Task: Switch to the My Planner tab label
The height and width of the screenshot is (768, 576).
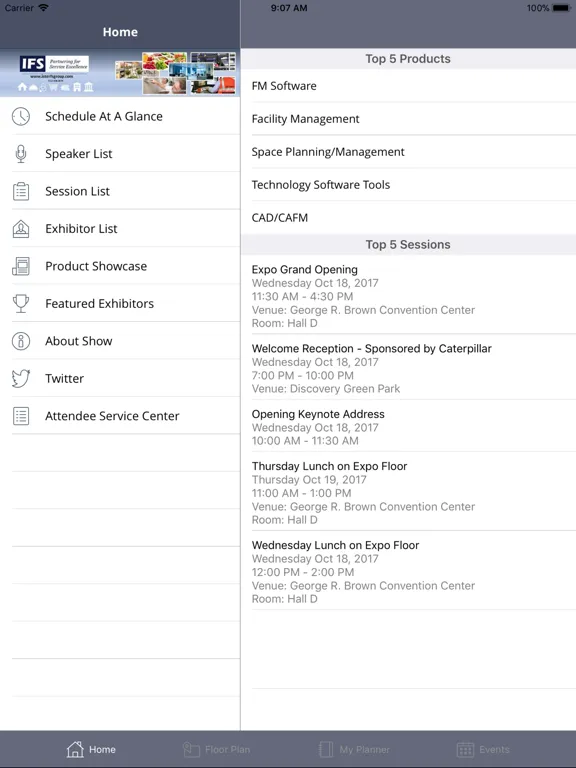Action: (x=364, y=749)
